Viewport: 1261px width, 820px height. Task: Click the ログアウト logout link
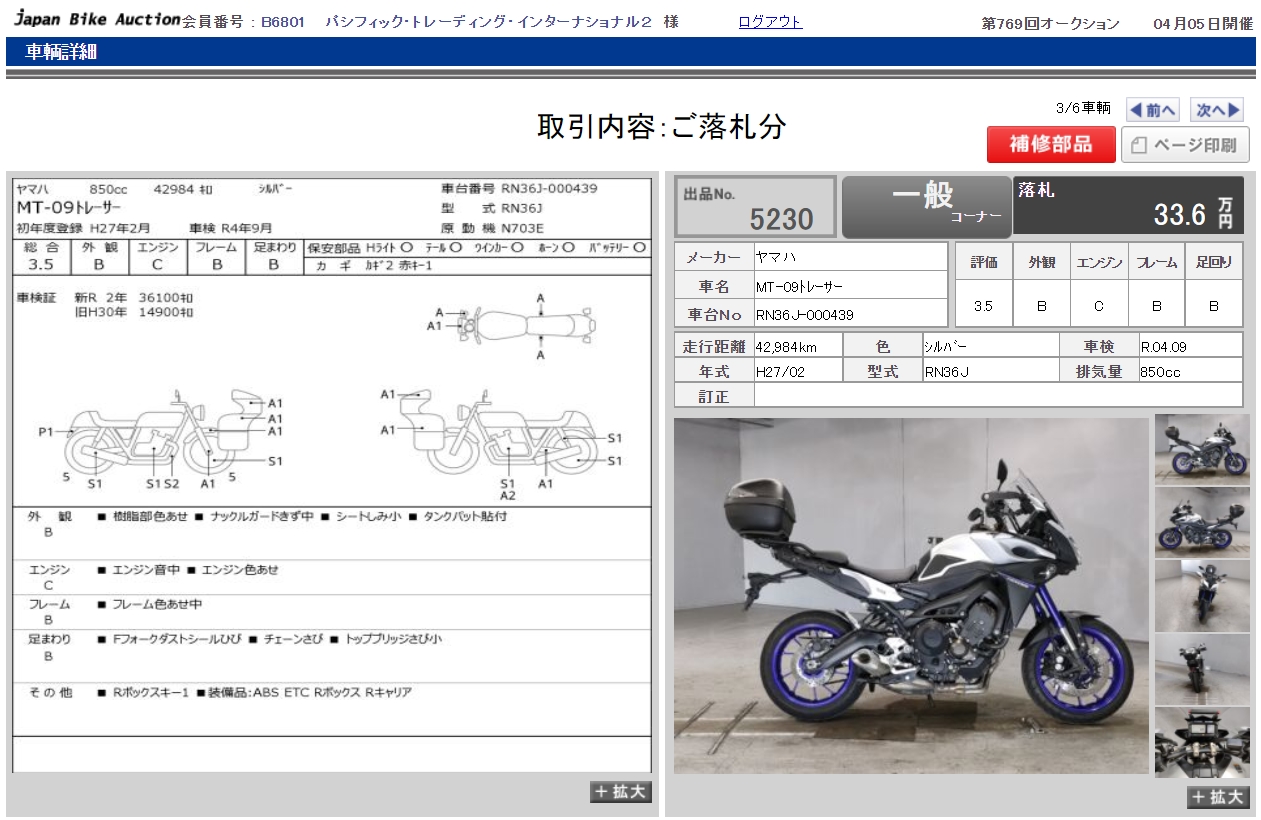coord(770,22)
